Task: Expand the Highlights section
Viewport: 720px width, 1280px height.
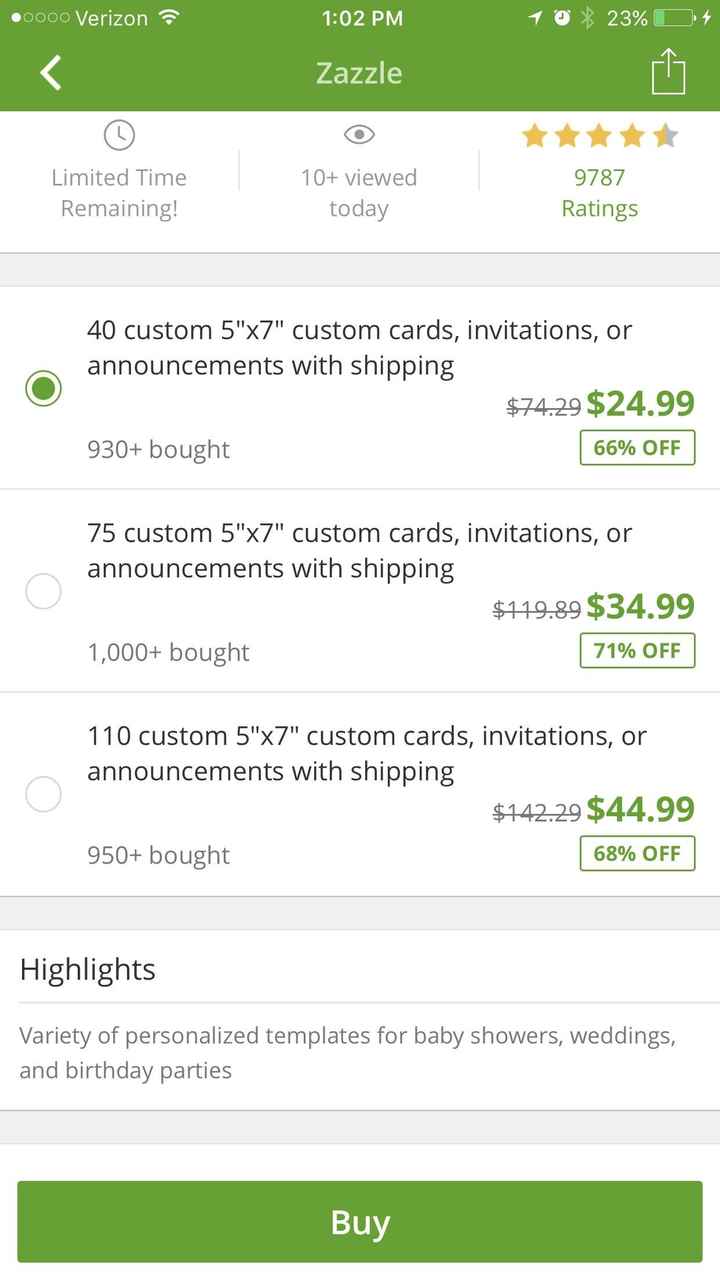Action: (87, 968)
